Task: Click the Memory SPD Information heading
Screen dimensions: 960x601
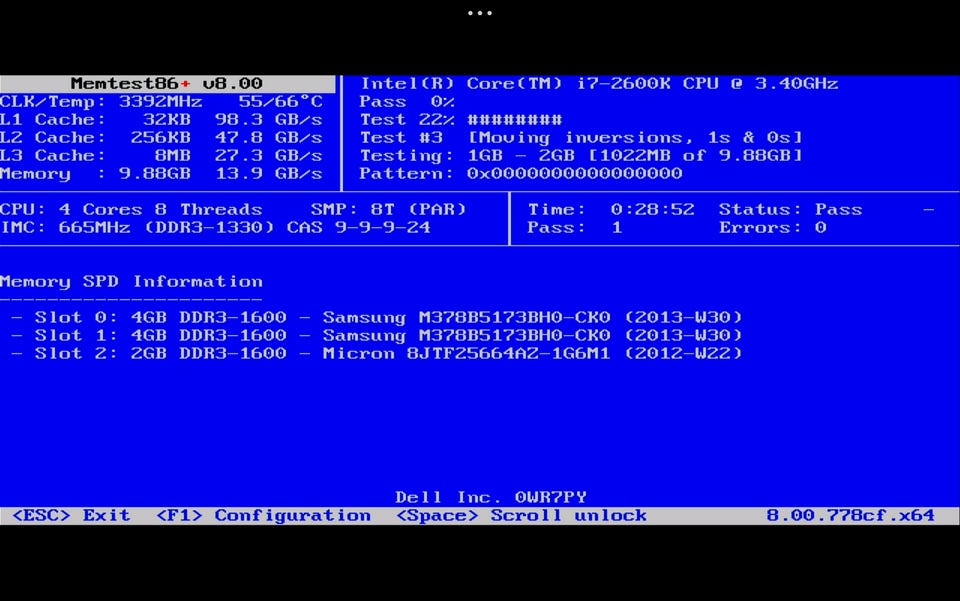Action: point(131,282)
